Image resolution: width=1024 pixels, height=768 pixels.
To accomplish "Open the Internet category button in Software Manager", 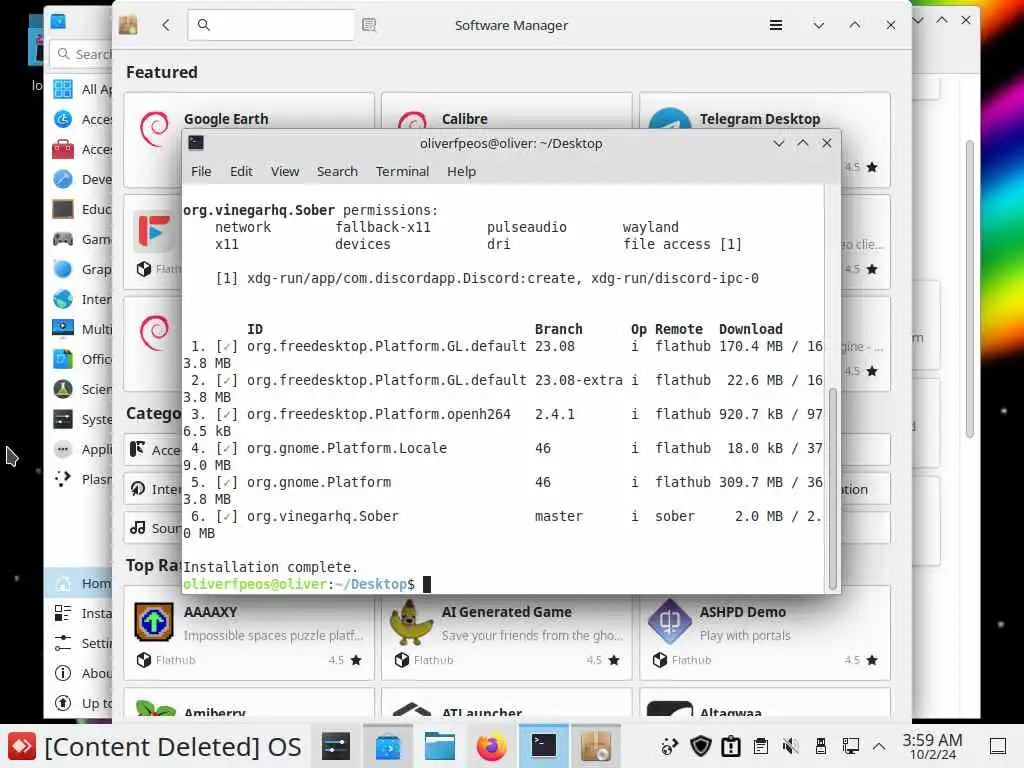I will (x=153, y=488).
